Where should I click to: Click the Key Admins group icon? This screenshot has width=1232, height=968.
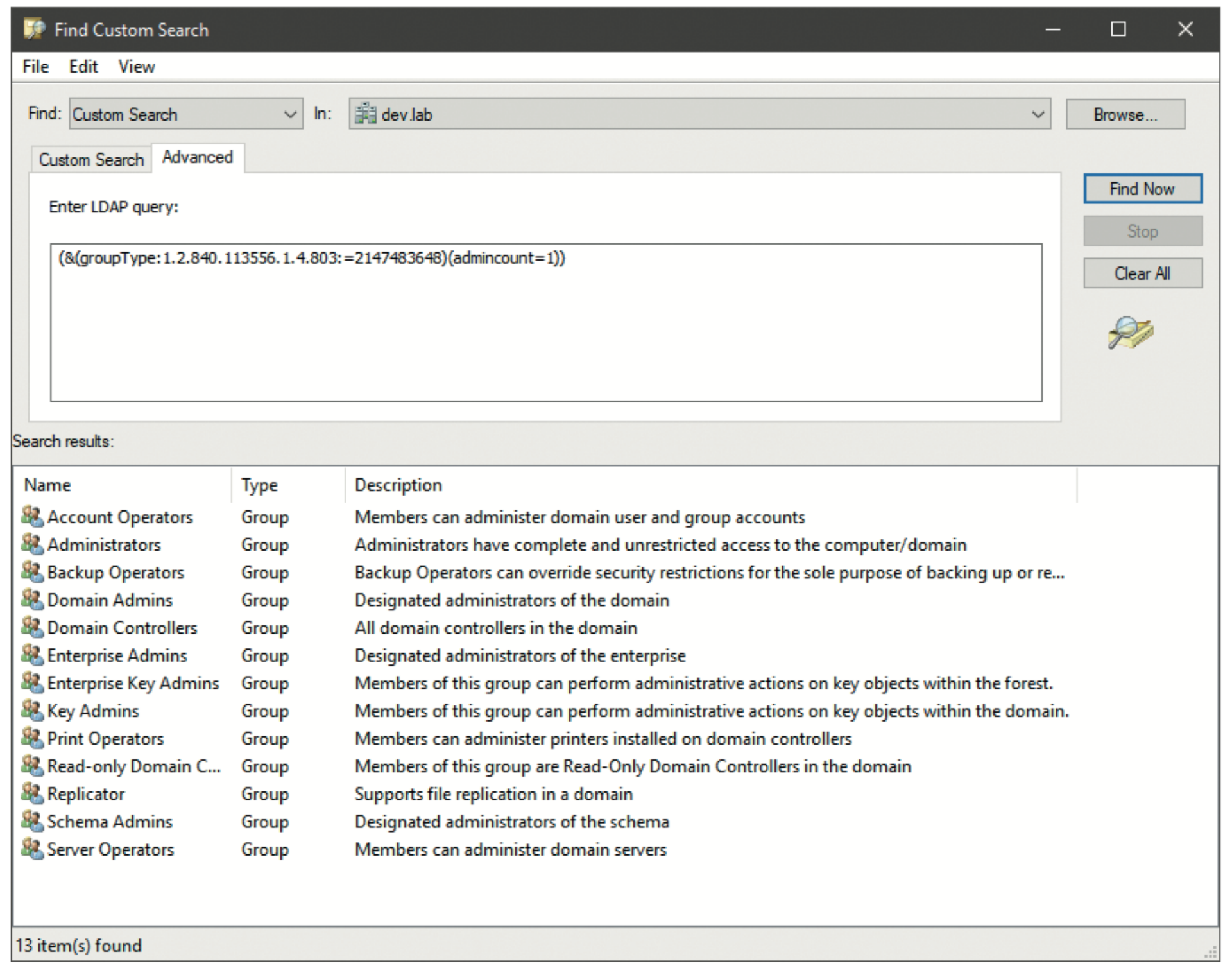coord(32,711)
